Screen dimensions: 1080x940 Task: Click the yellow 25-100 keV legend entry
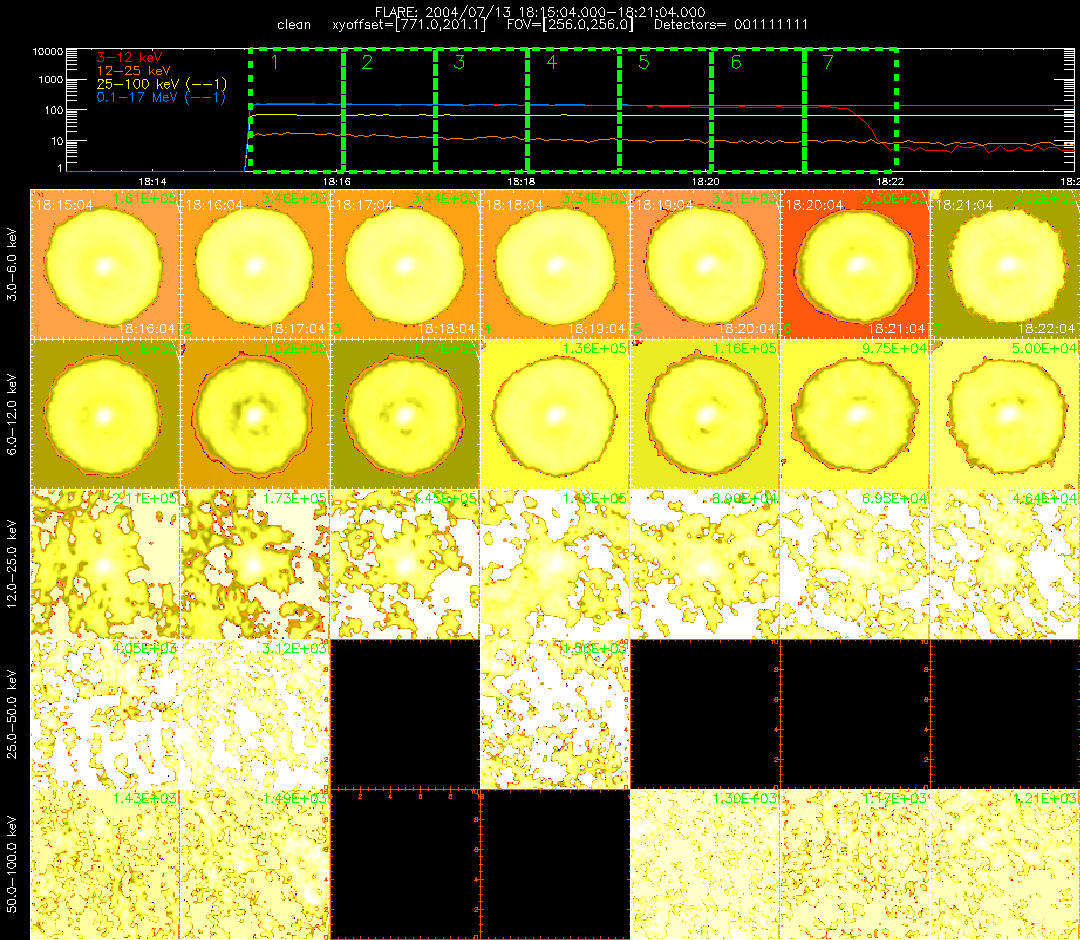[161, 83]
